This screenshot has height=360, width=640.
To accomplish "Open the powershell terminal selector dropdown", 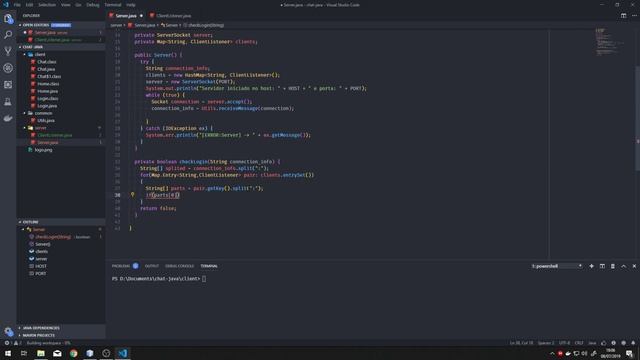I will click(556, 266).
